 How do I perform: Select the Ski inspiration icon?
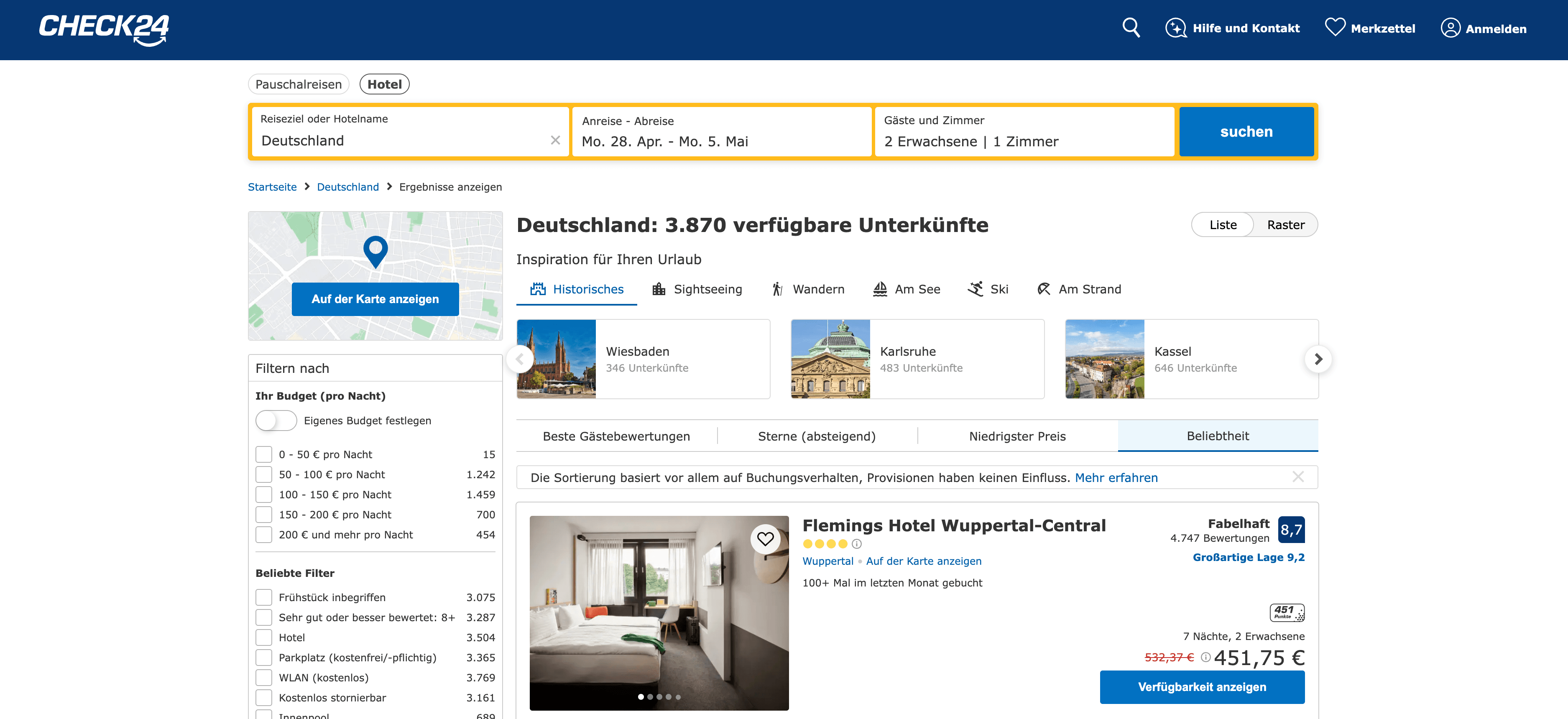coord(976,289)
